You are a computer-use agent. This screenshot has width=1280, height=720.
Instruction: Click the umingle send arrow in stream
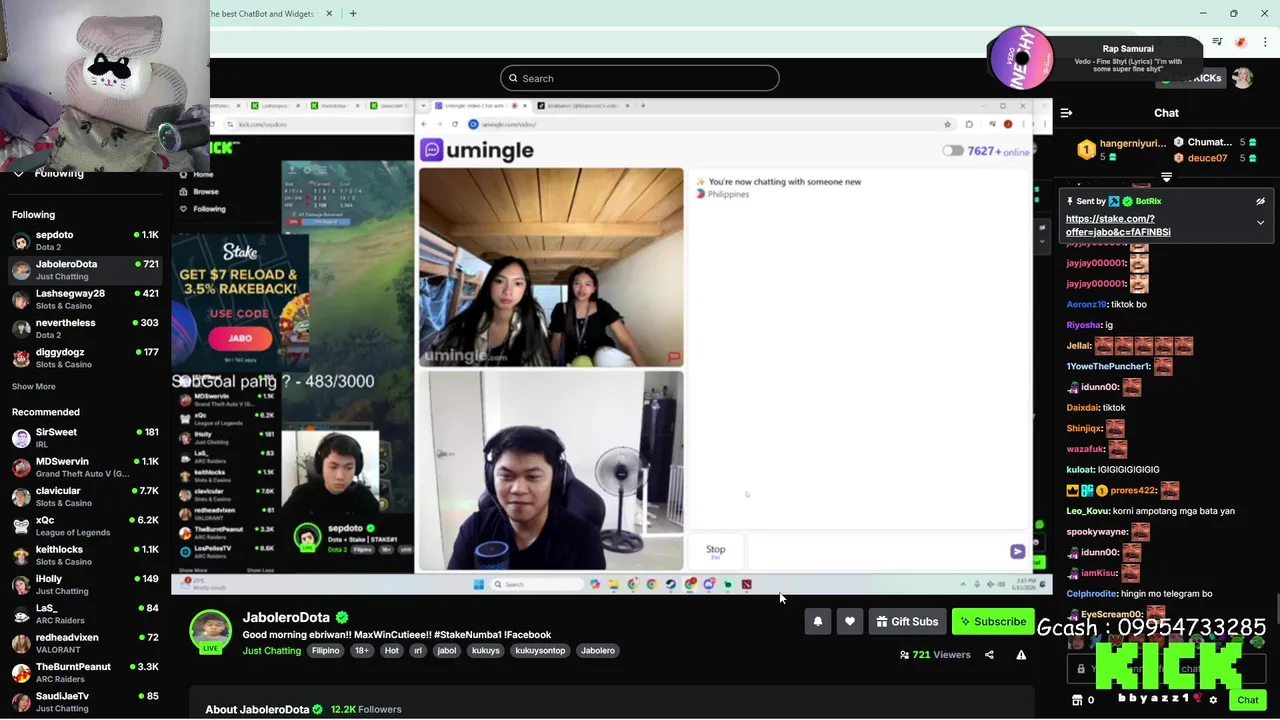coord(1017,551)
